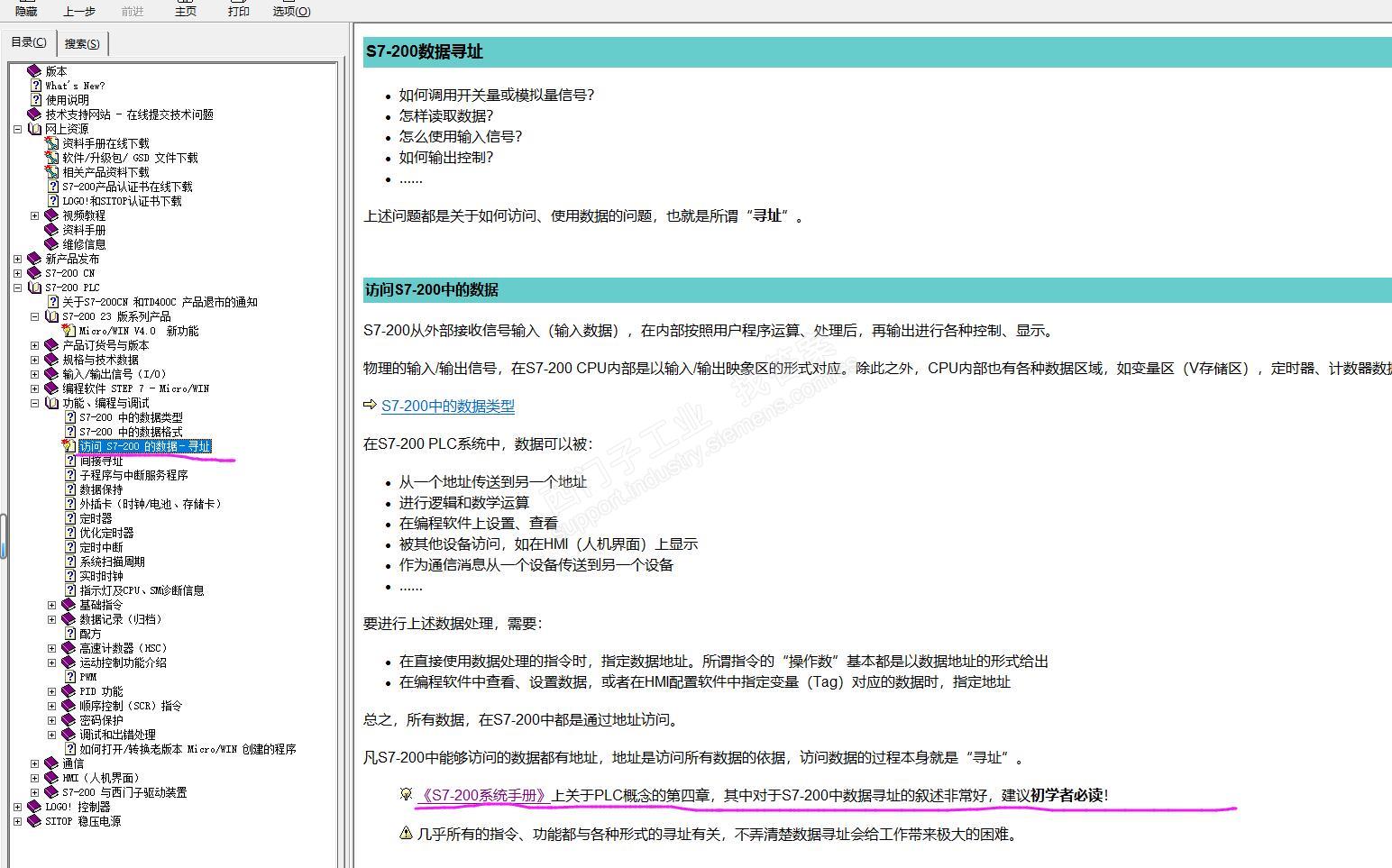Click the topic icon beside S7-200产品认证书在线下载
1392x868 pixels.
pos(53,187)
